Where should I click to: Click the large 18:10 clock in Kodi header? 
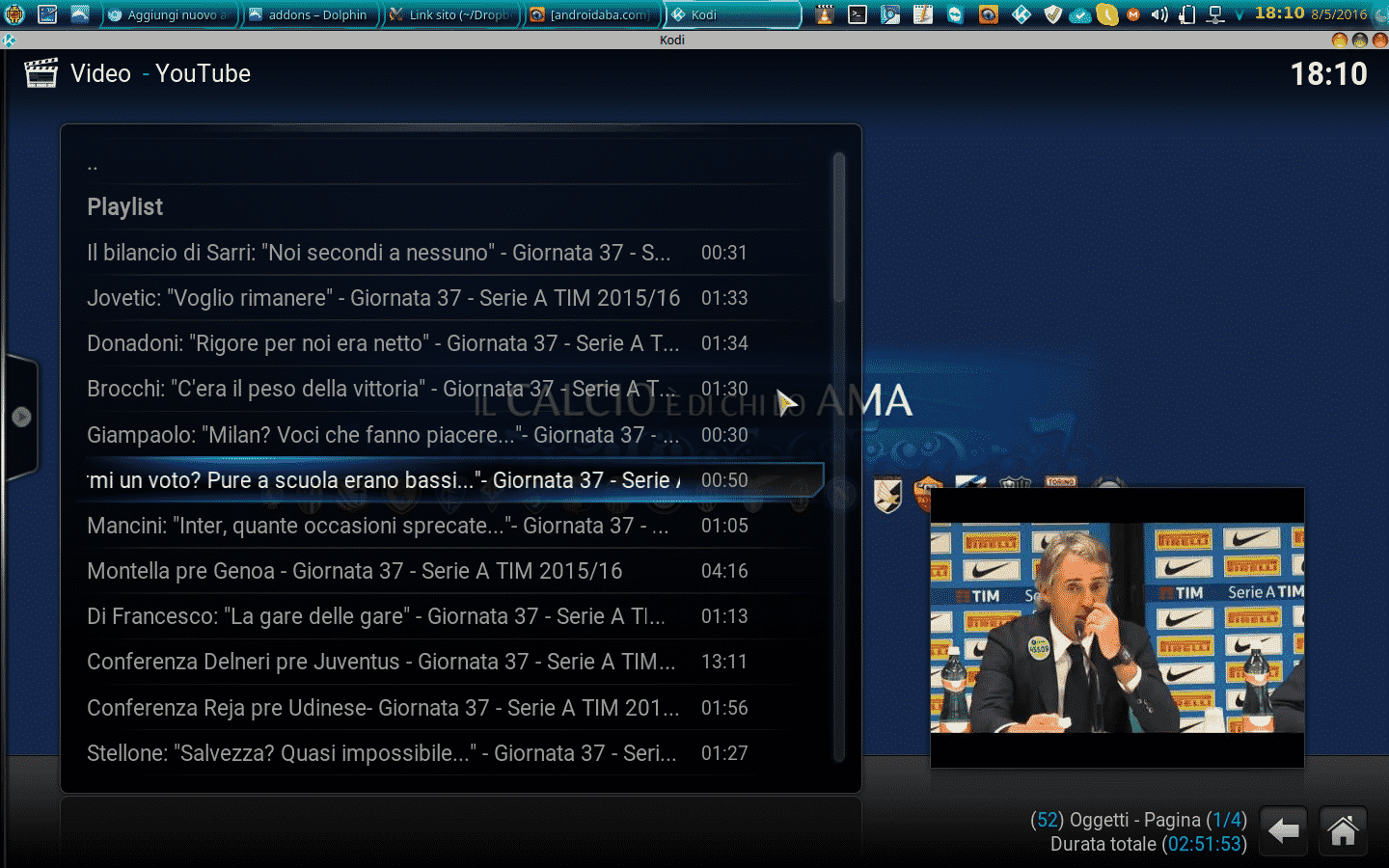pos(1329,74)
